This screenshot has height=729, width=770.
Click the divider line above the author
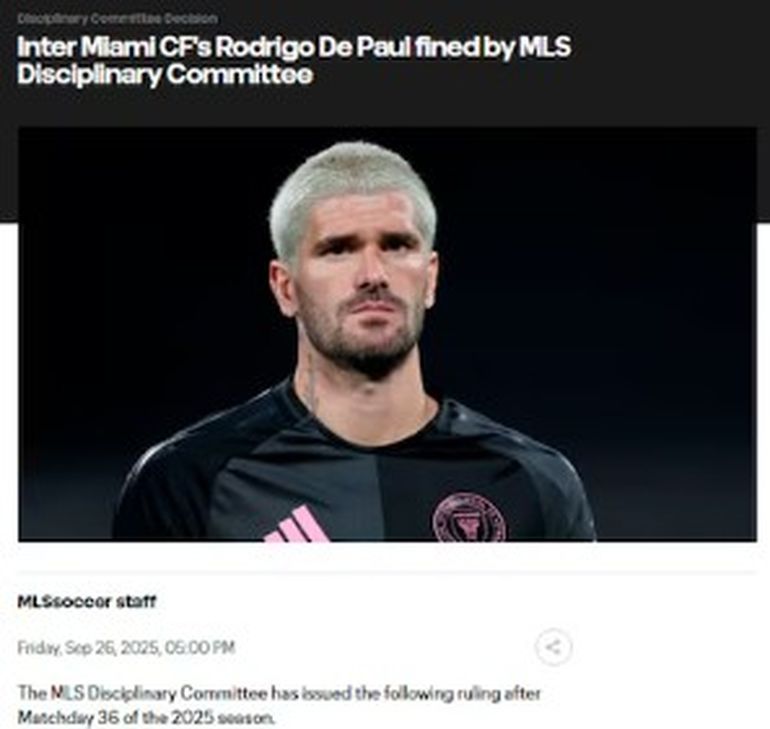click(x=386, y=572)
